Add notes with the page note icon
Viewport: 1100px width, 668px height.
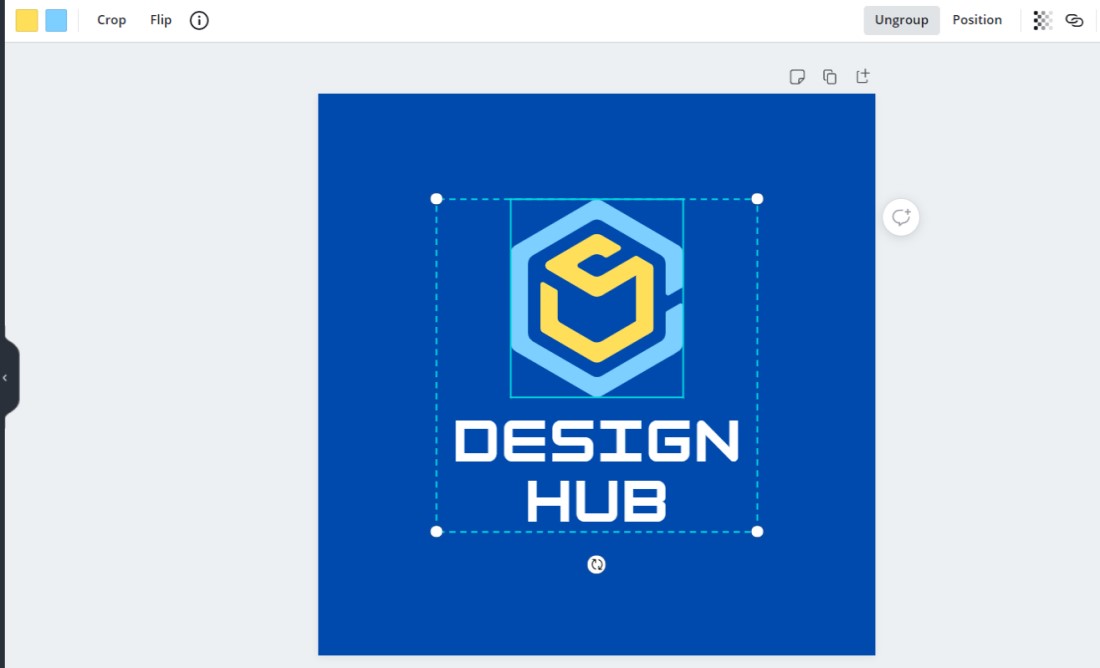tap(797, 76)
